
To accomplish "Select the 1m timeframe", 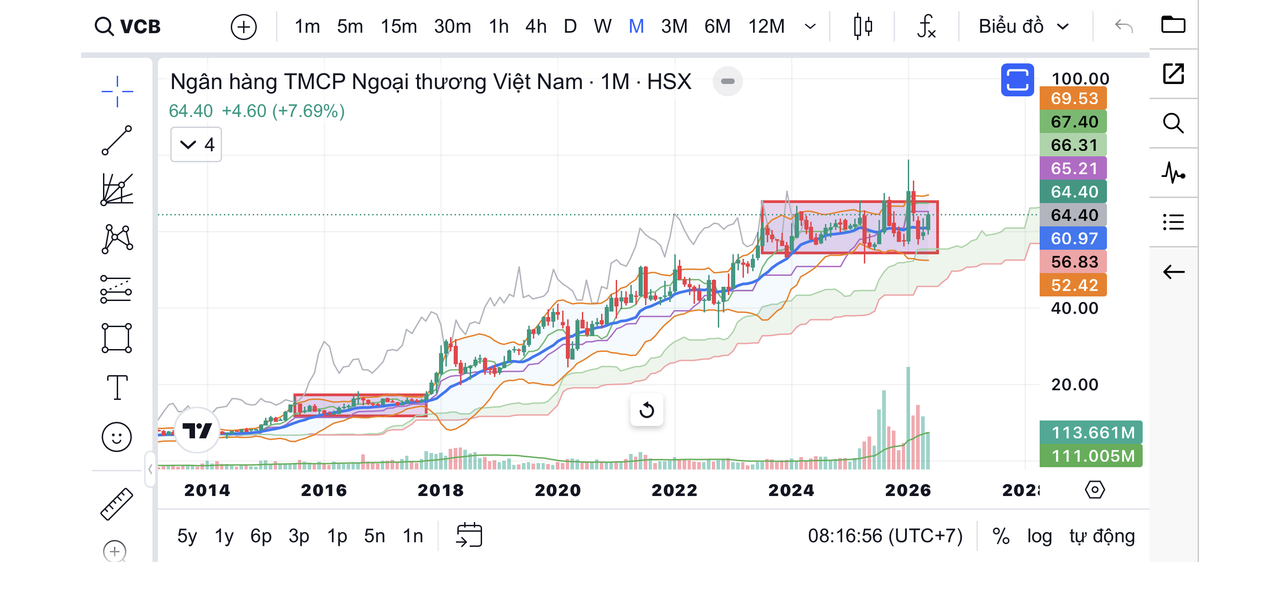I will point(307,27).
